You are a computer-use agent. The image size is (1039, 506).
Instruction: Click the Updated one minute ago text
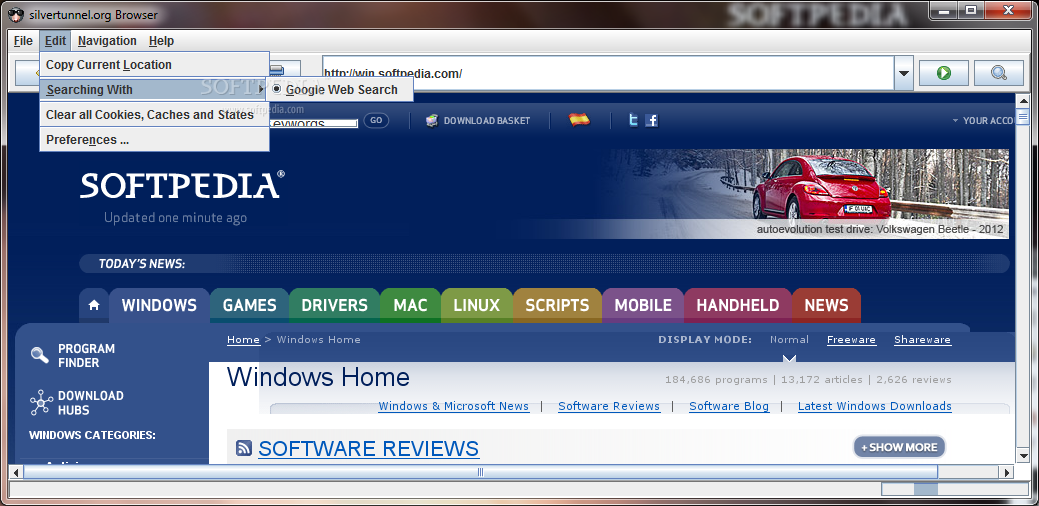point(175,217)
